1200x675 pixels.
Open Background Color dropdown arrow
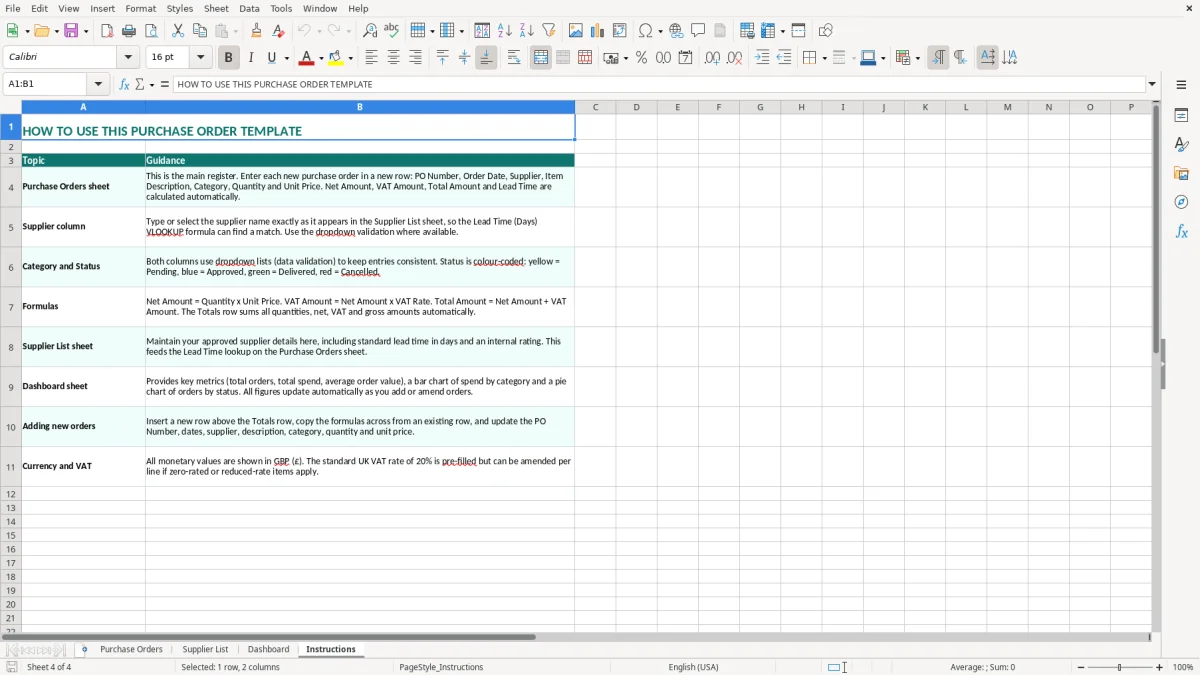pyautogui.click(x=350, y=58)
